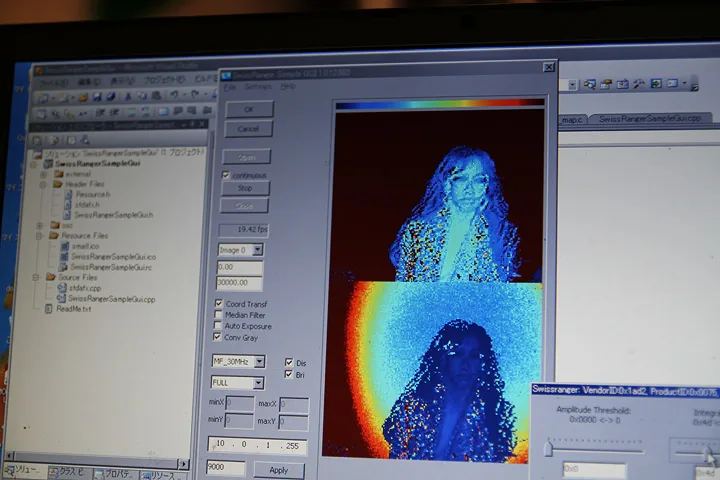Image resolution: width=720 pixels, height=480 pixels.
Task: Click the Apply button
Action: [279, 469]
